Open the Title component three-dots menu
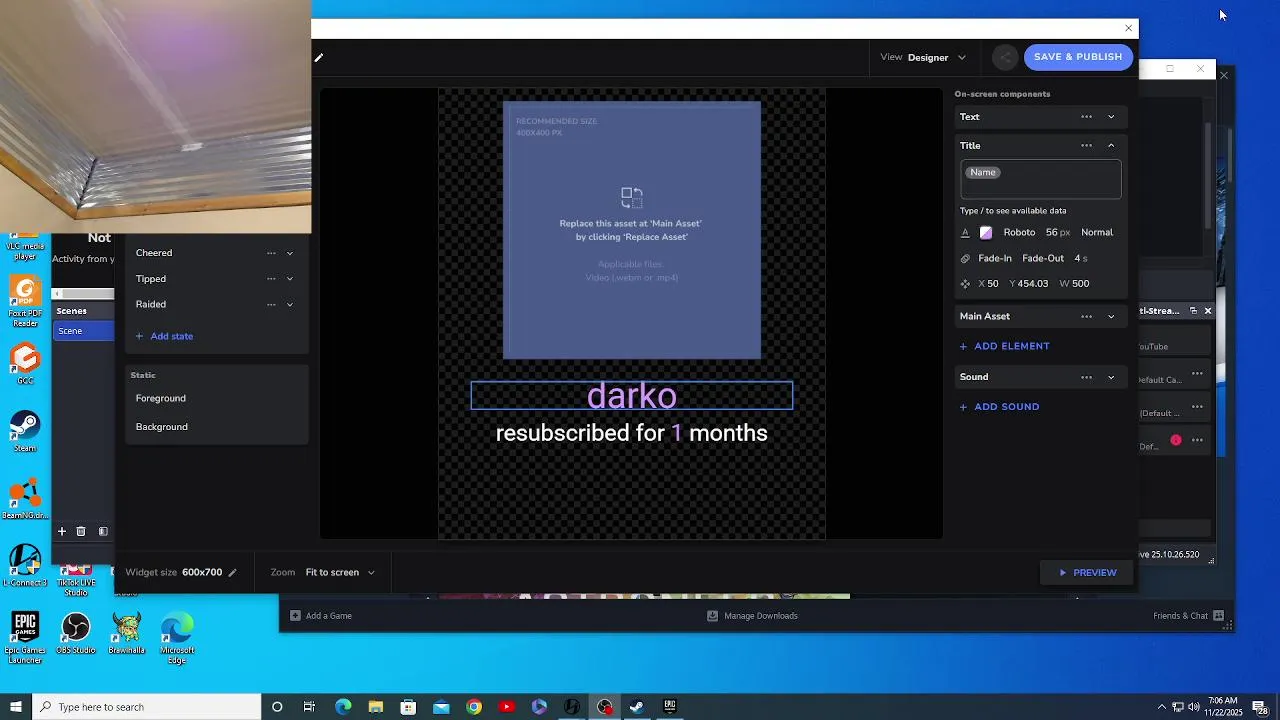This screenshot has height=720, width=1280. [1087, 146]
